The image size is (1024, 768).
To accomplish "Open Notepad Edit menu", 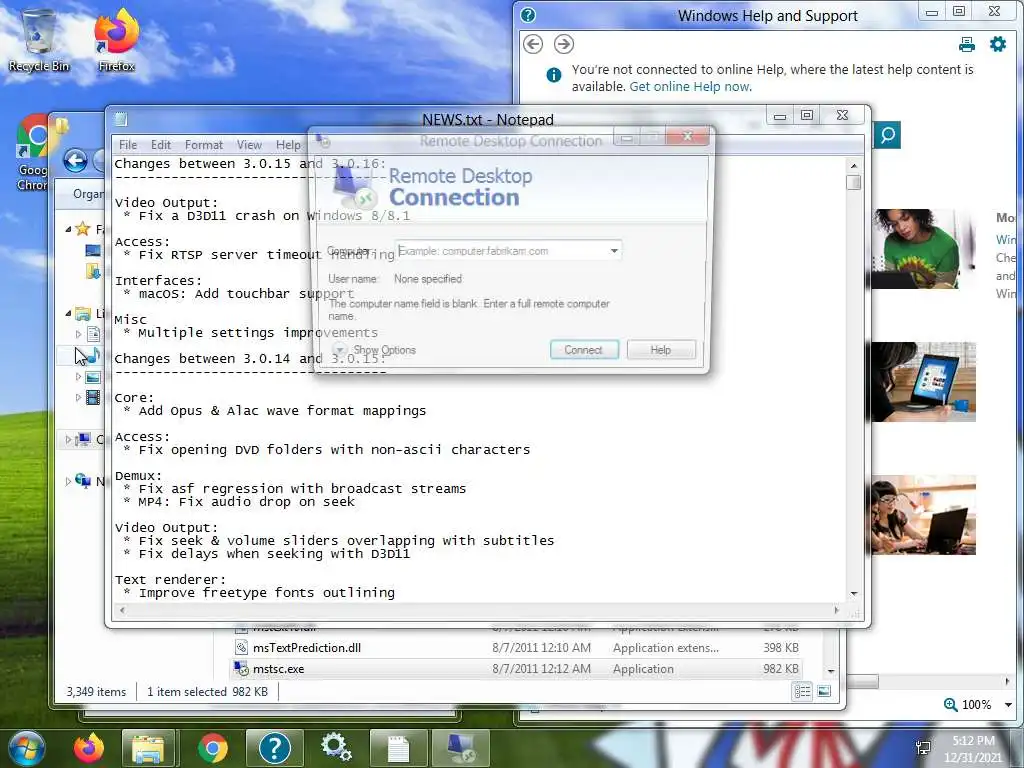I will coord(161,145).
